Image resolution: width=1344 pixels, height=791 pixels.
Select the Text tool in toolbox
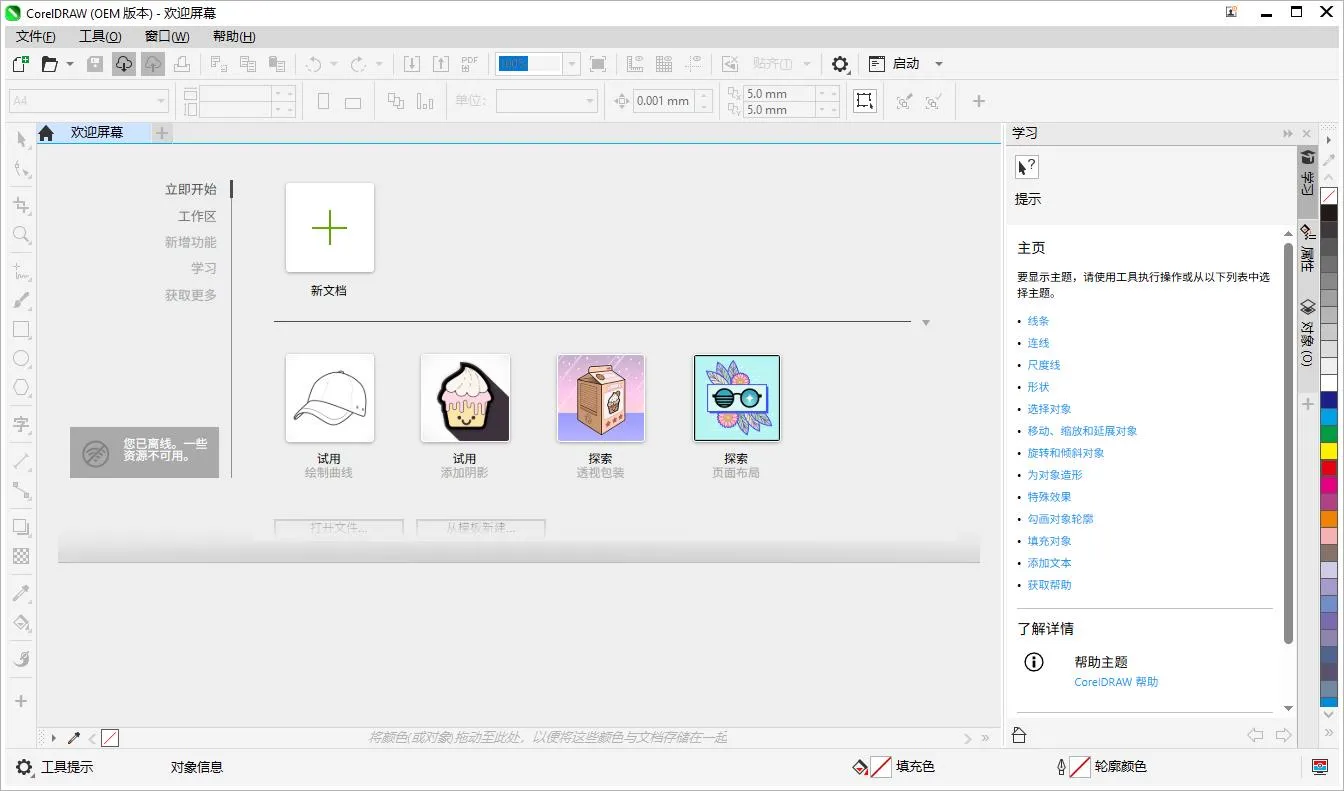coord(21,425)
